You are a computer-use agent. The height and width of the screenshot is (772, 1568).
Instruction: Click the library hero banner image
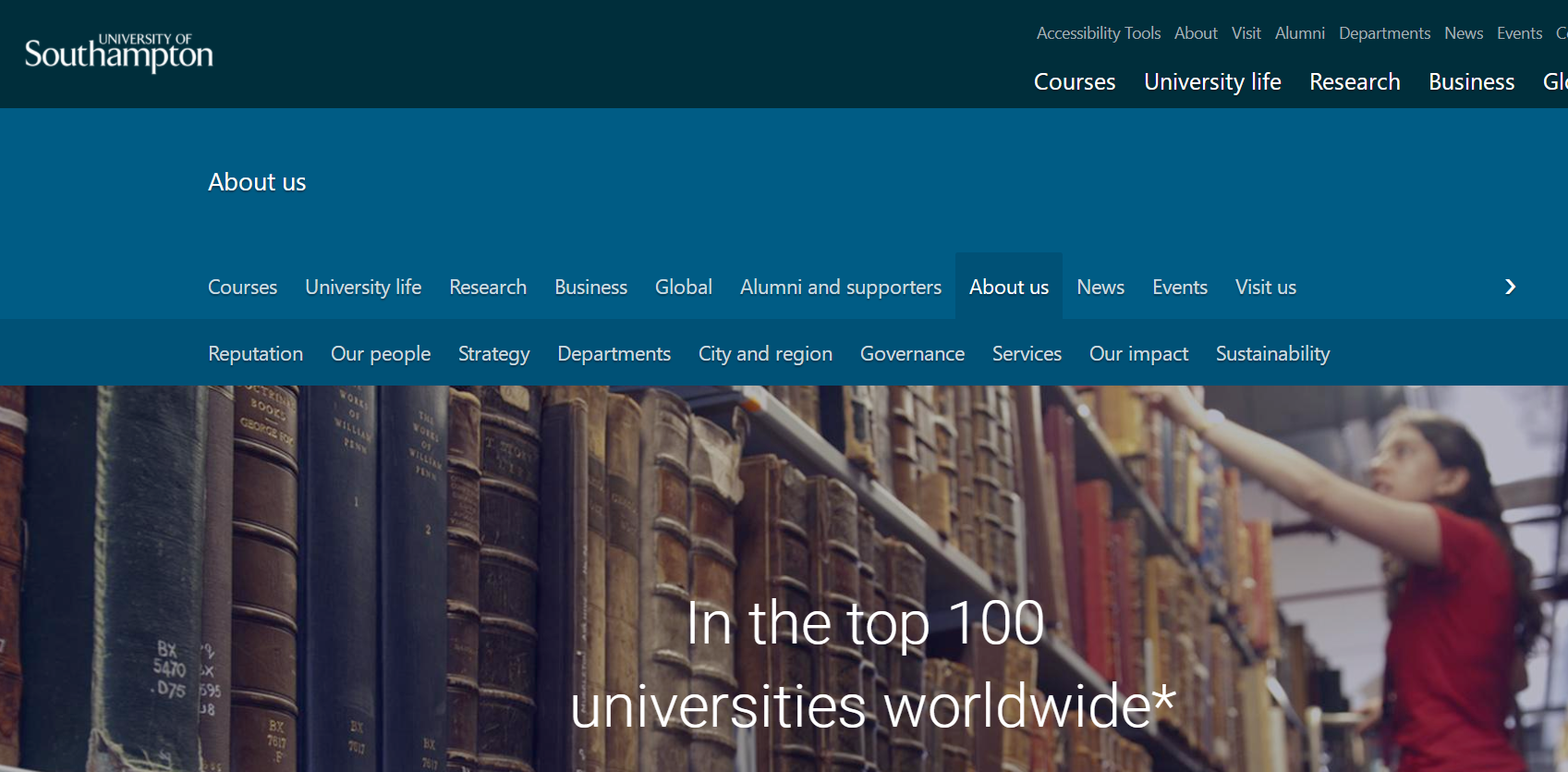[x=784, y=518]
